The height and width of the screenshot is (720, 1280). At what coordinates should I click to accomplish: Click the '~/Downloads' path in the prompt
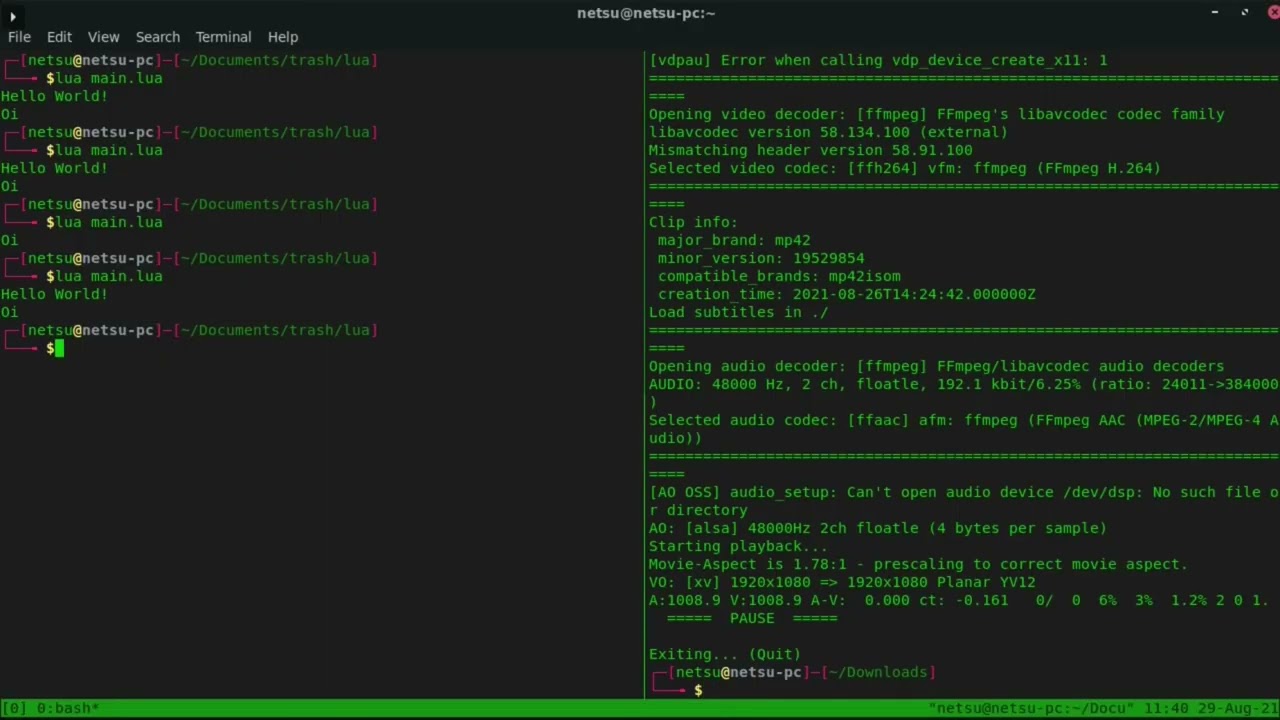878,672
